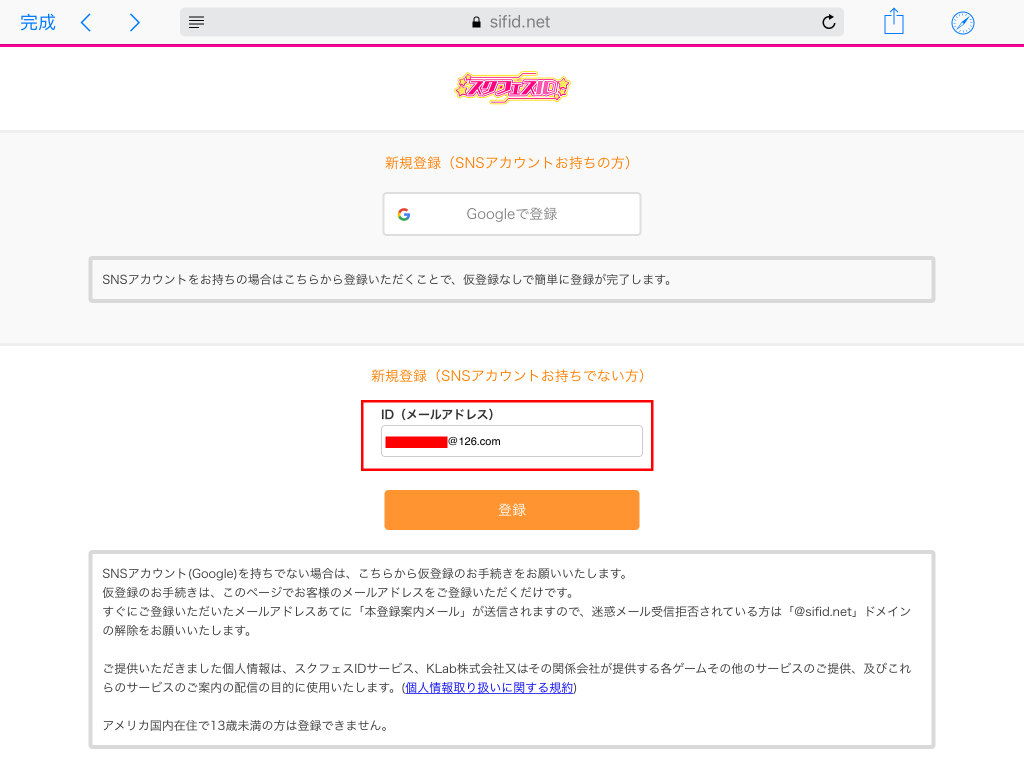Image resolution: width=1024 pixels, height=768 pixels.
Task: Open the 個人情報取り扱いに関する規約 link
Action: (x=490, y=688)
